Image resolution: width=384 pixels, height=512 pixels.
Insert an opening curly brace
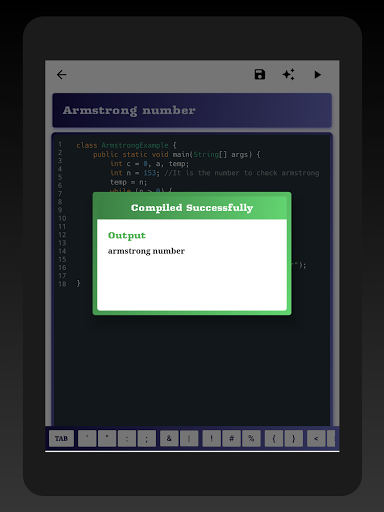[x=274, y=438]
